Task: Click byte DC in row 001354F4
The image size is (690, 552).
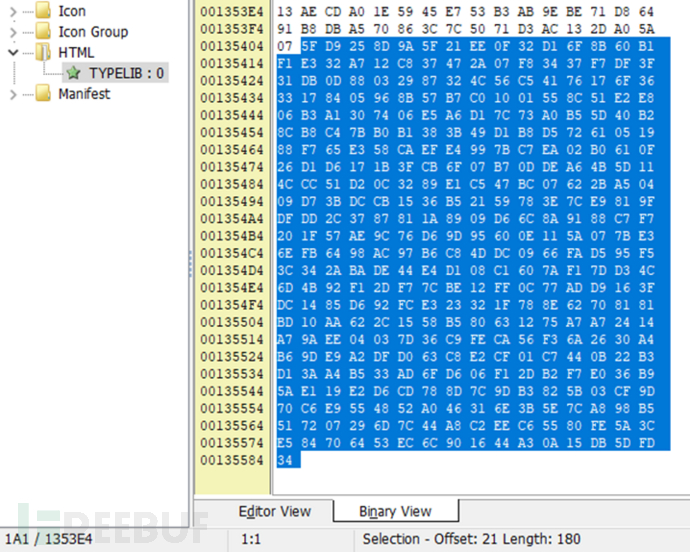Action: coord(285,305)
